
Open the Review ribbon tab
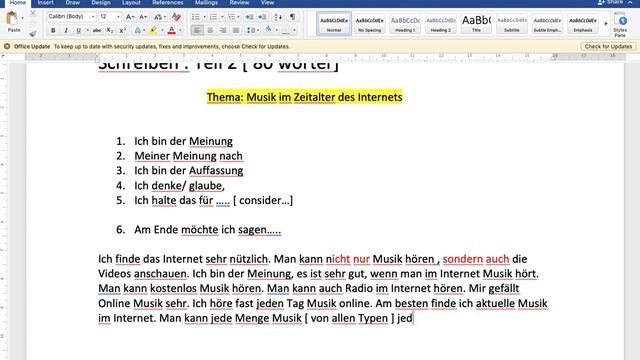239,2
